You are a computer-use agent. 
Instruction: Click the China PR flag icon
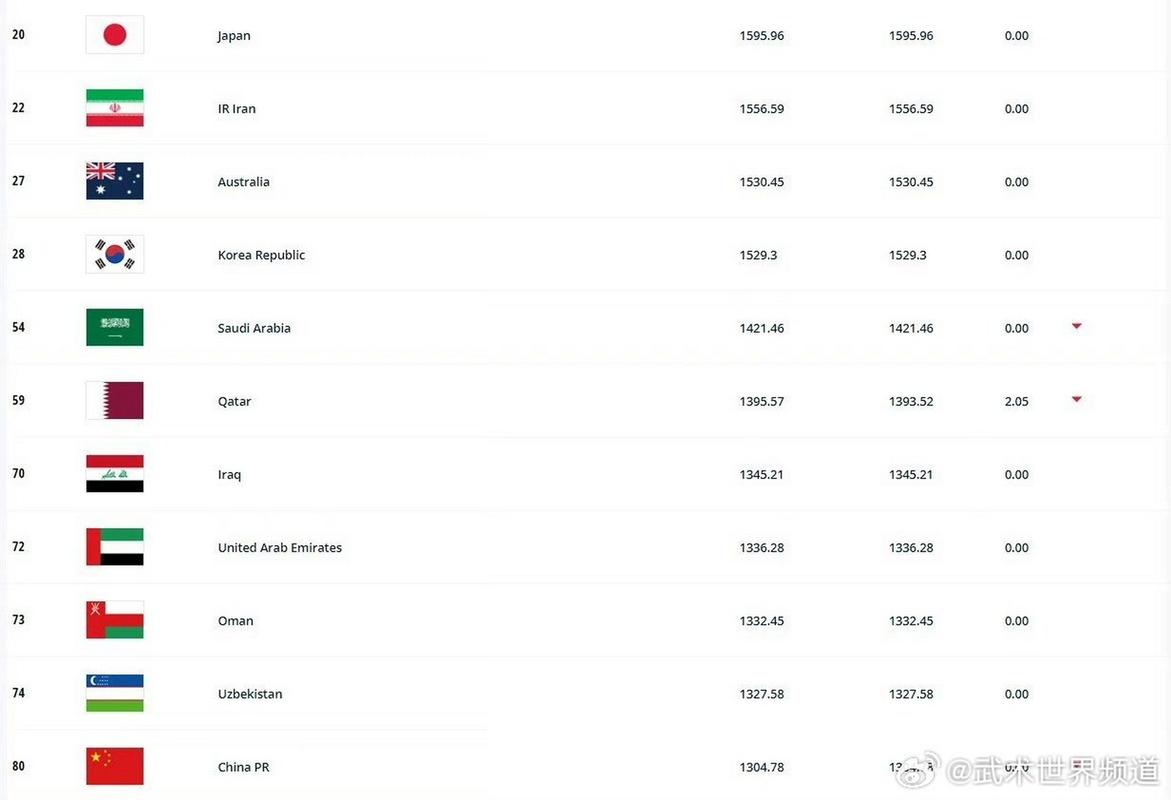click(115, 766)
